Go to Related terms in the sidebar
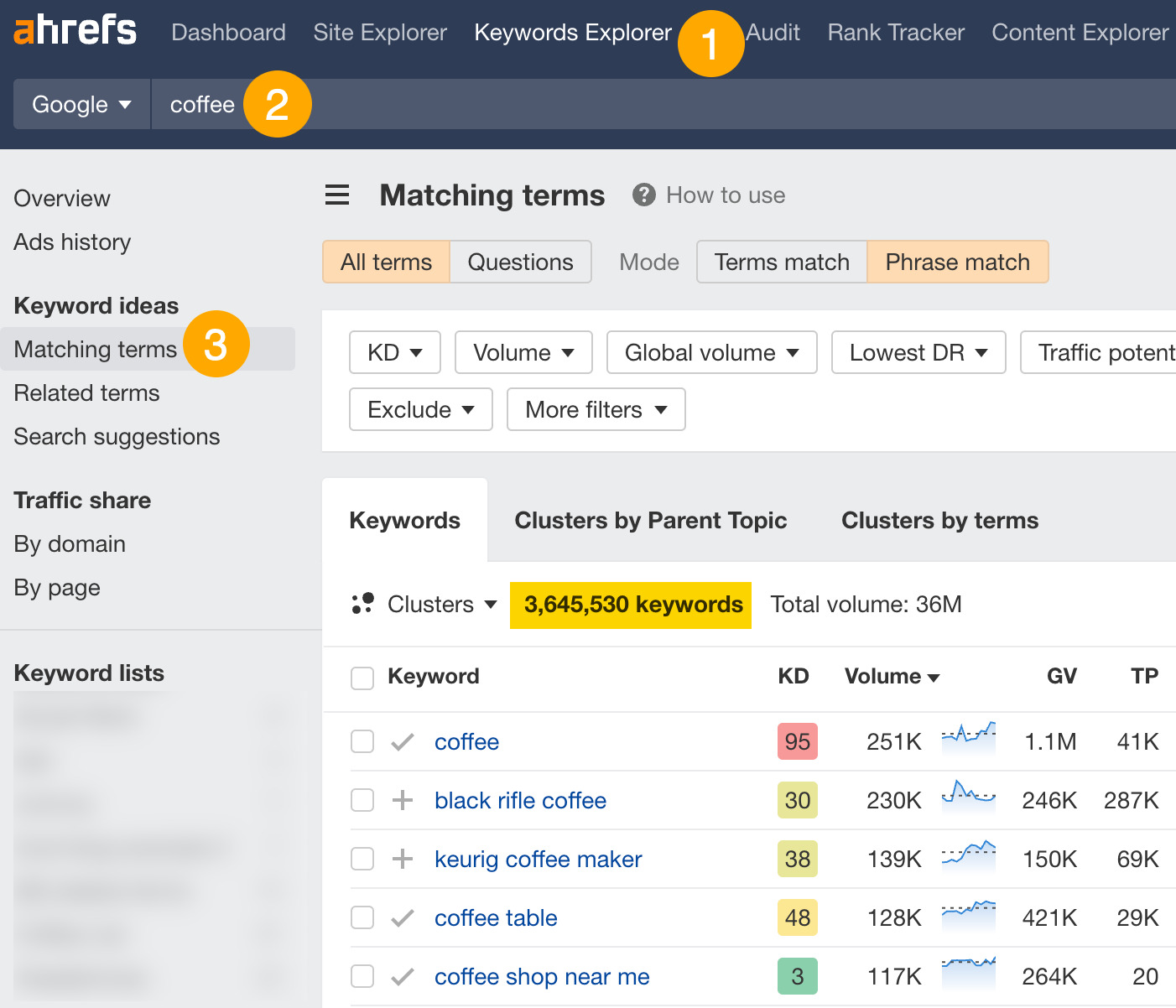Viewport: 1176px width, 1008px height. tap(86, 392)
